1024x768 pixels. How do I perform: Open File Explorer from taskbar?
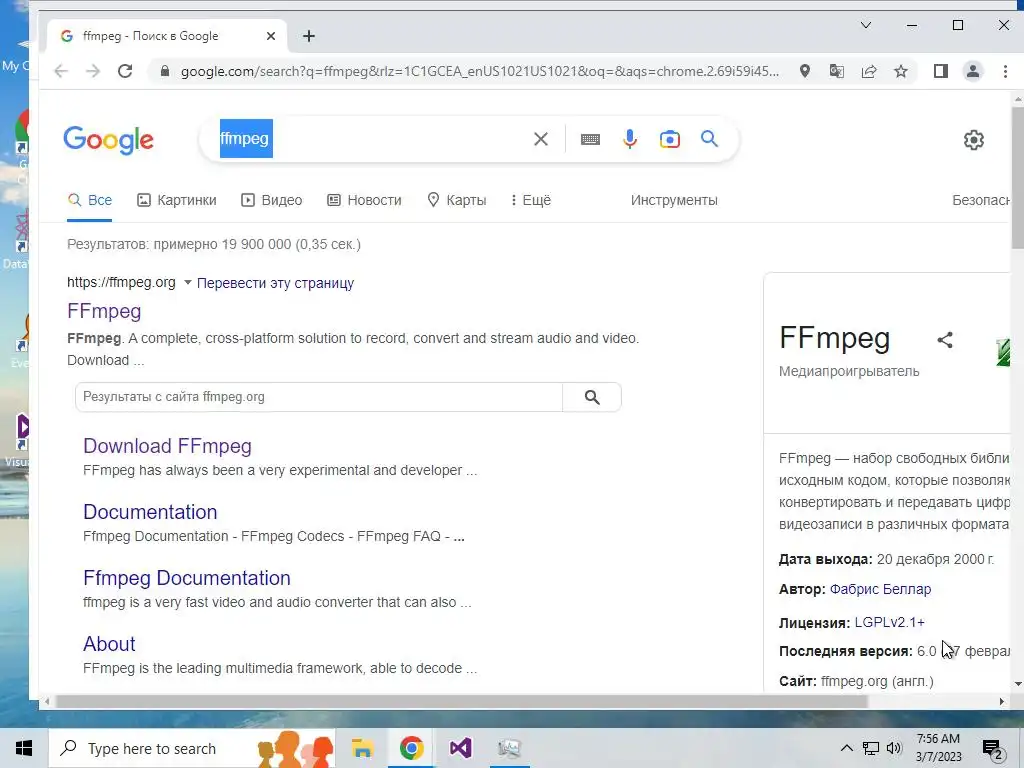(x=362, y=748)
